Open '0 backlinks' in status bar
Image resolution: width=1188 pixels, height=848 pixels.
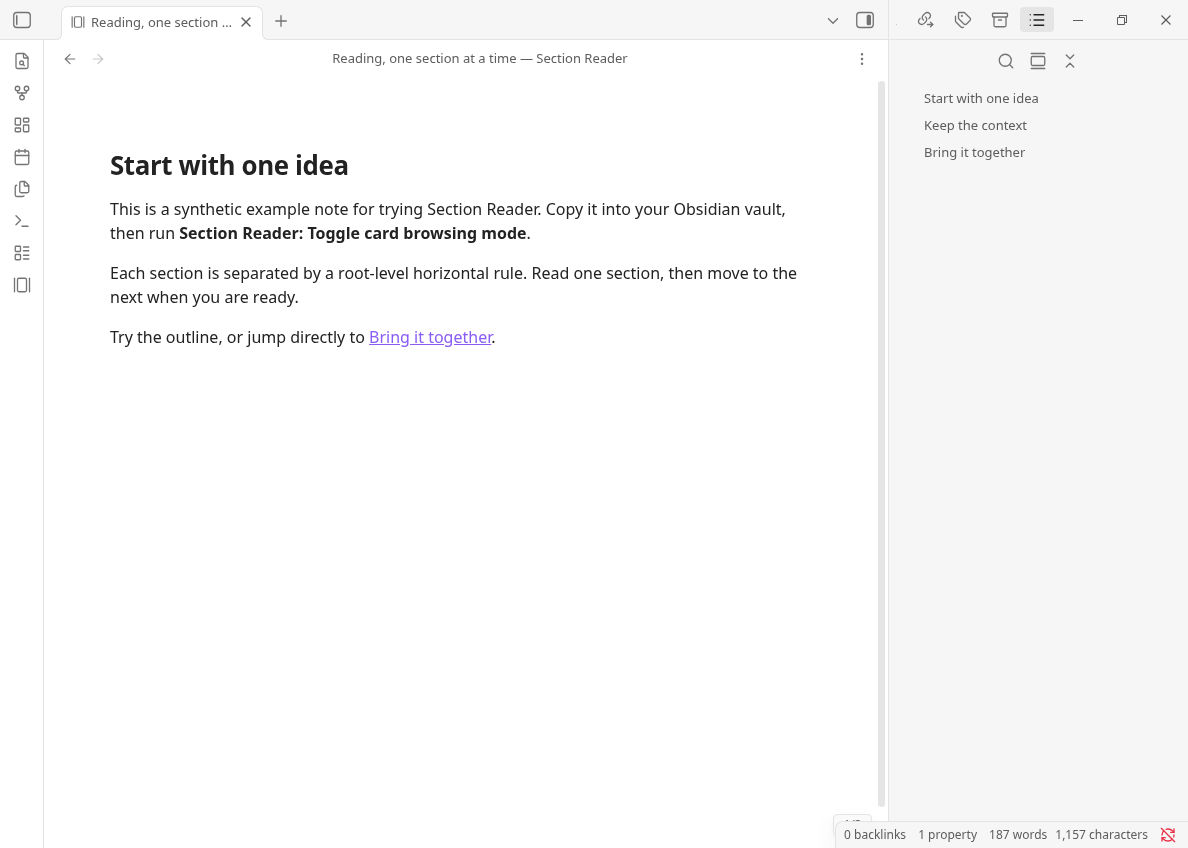coord(874,834)
